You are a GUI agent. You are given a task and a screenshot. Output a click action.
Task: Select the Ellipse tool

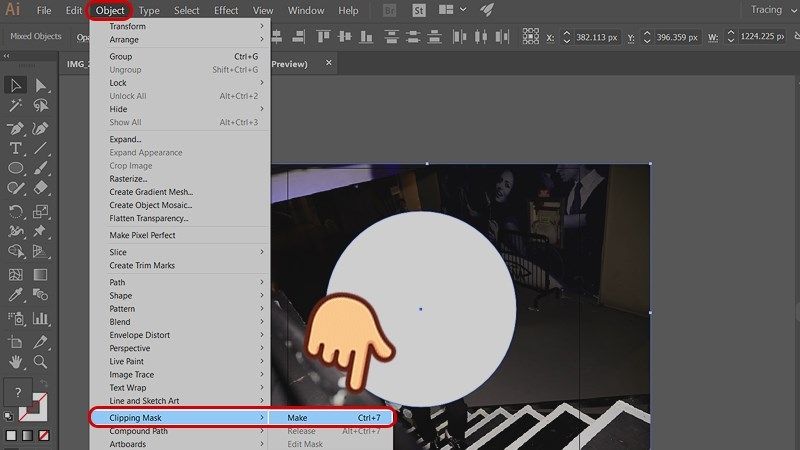pos(15,168)
